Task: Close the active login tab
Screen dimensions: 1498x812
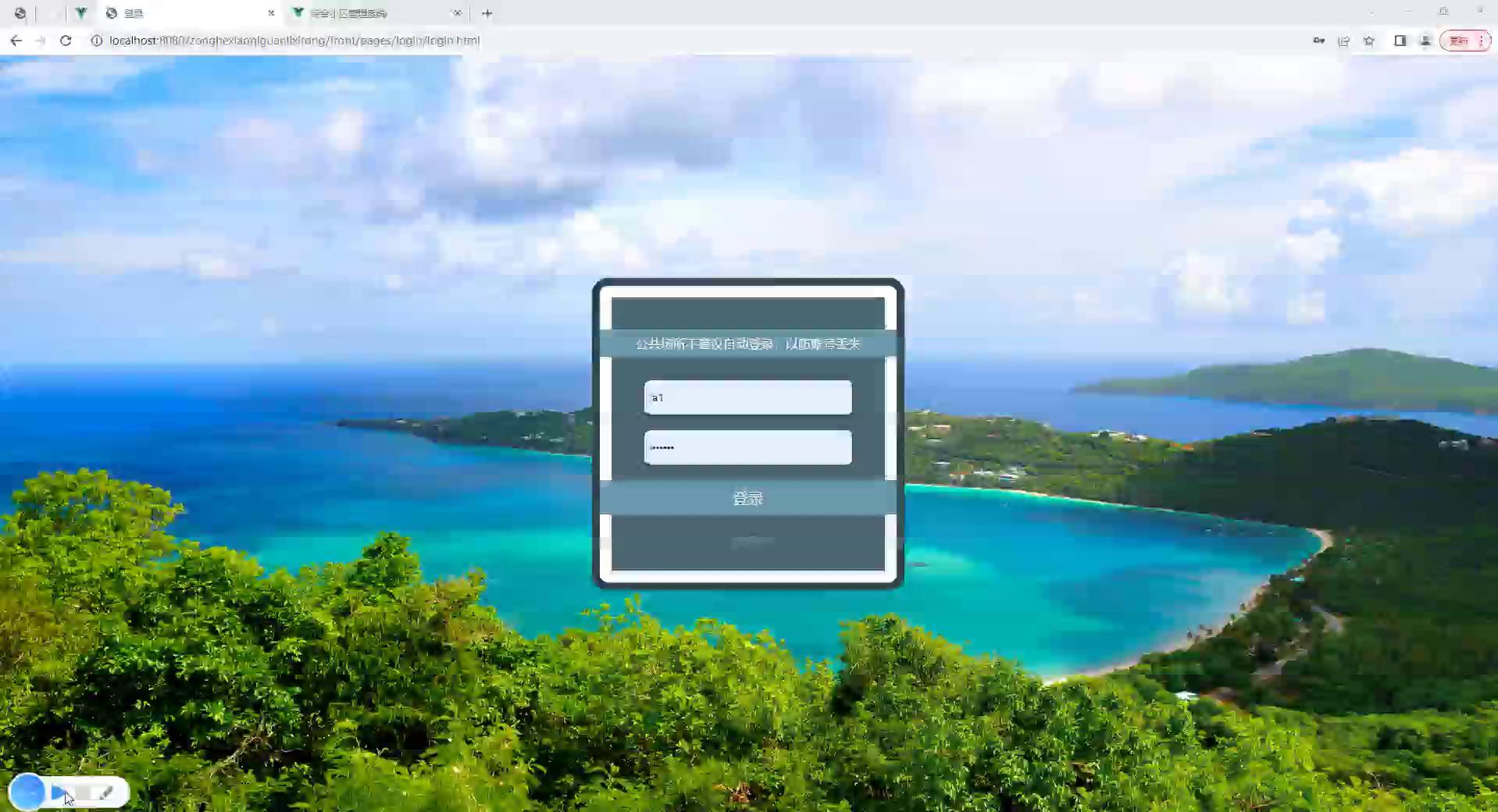Action: pos(271,13)
